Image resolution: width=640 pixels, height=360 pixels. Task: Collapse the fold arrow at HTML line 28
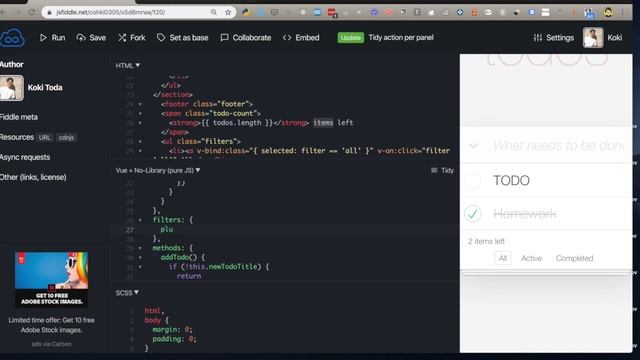pyautogui.click(x=140, y=142)
